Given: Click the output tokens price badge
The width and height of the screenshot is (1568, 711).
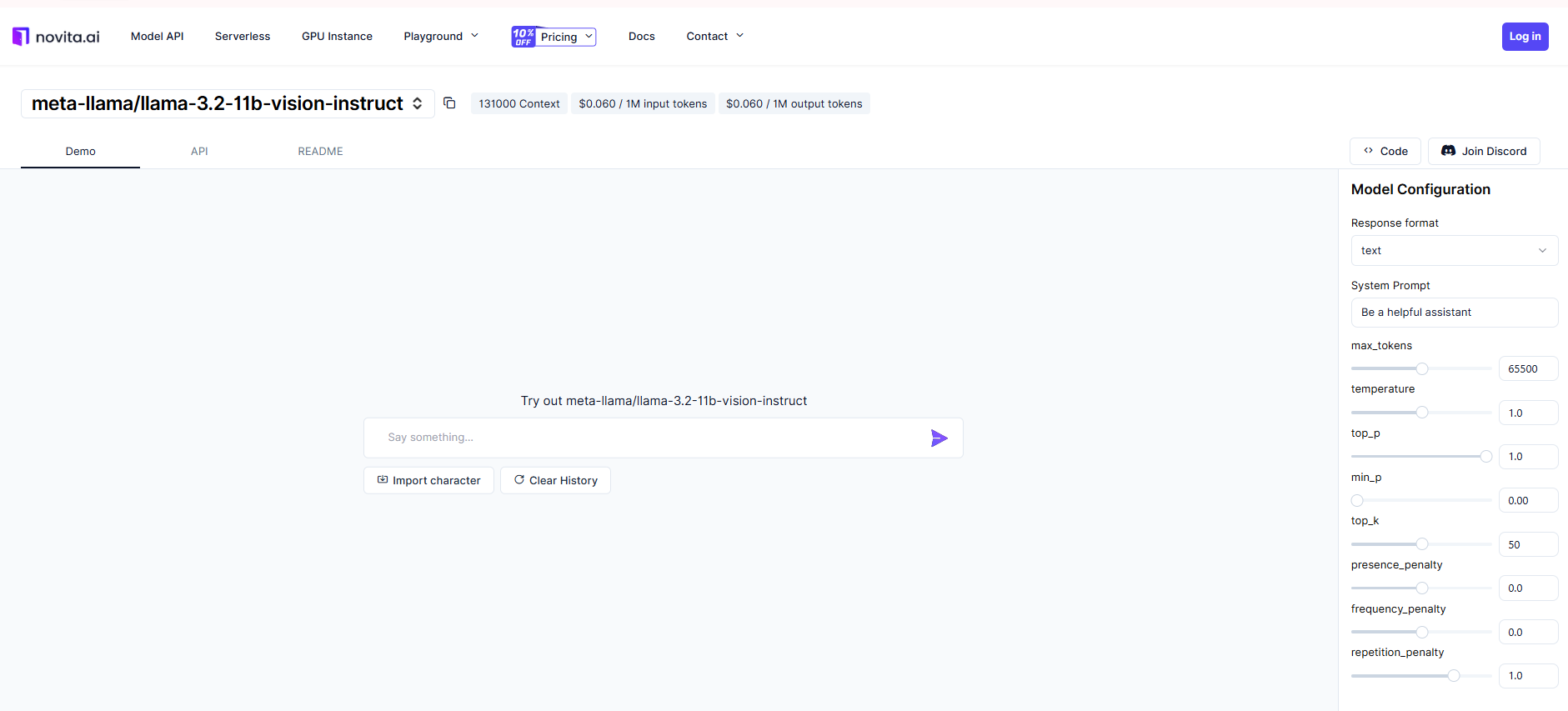Looking at the screenshot, I should [x=794, y=104].
